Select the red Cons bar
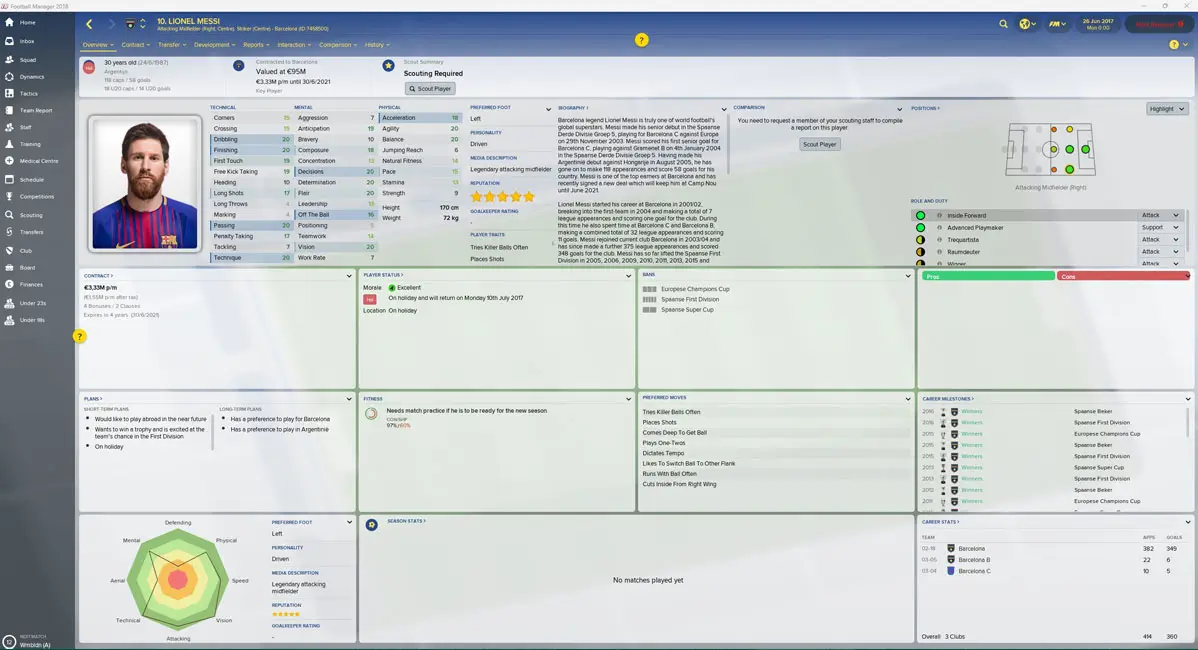The height and width of the screenshot is (650, 1198). coord(1123,276)
